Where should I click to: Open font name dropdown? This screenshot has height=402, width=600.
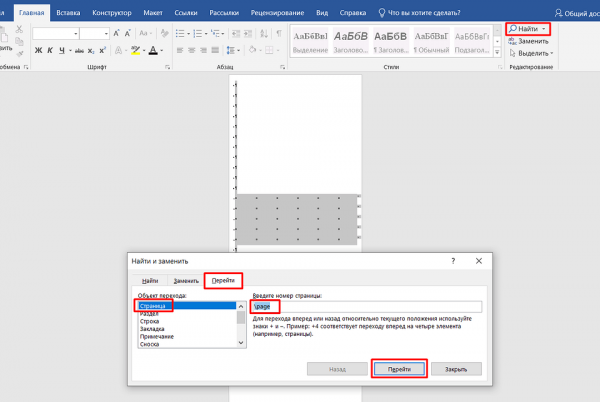click(x=75, y=34)
